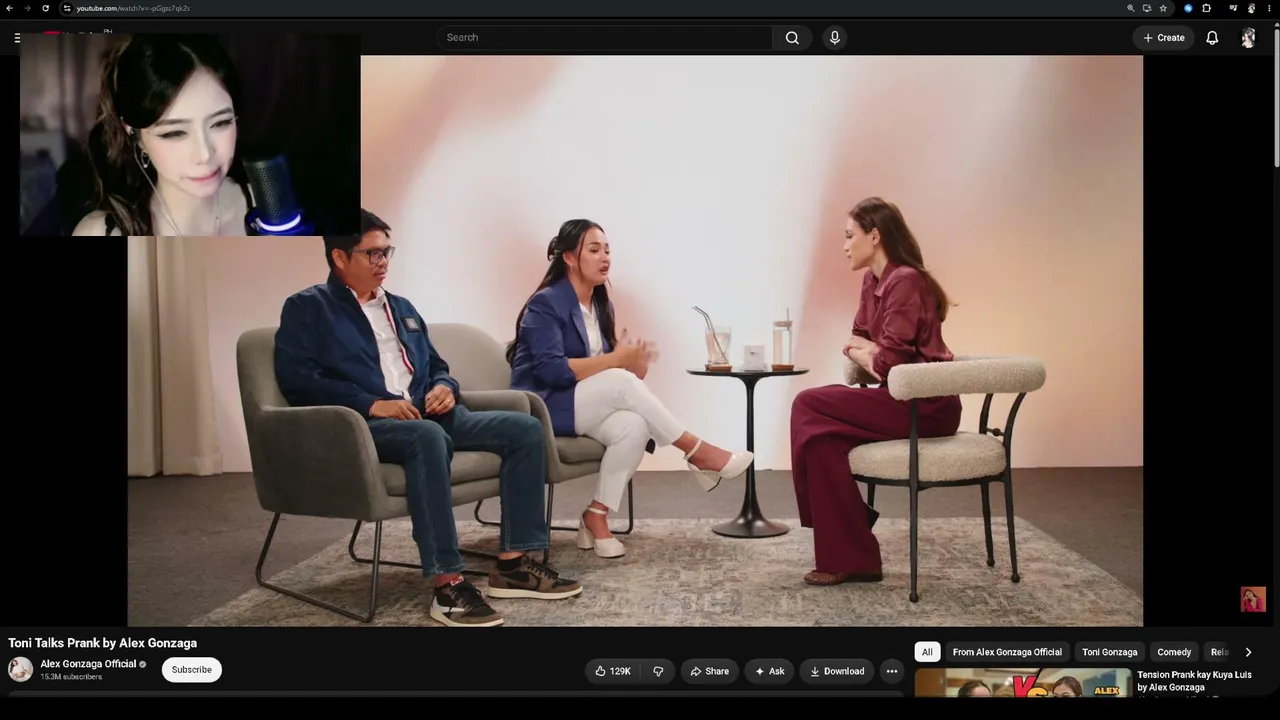Start voice search with the microphone icon
The height and width of the screenshot is (720, 1280).
coord(835,38)
